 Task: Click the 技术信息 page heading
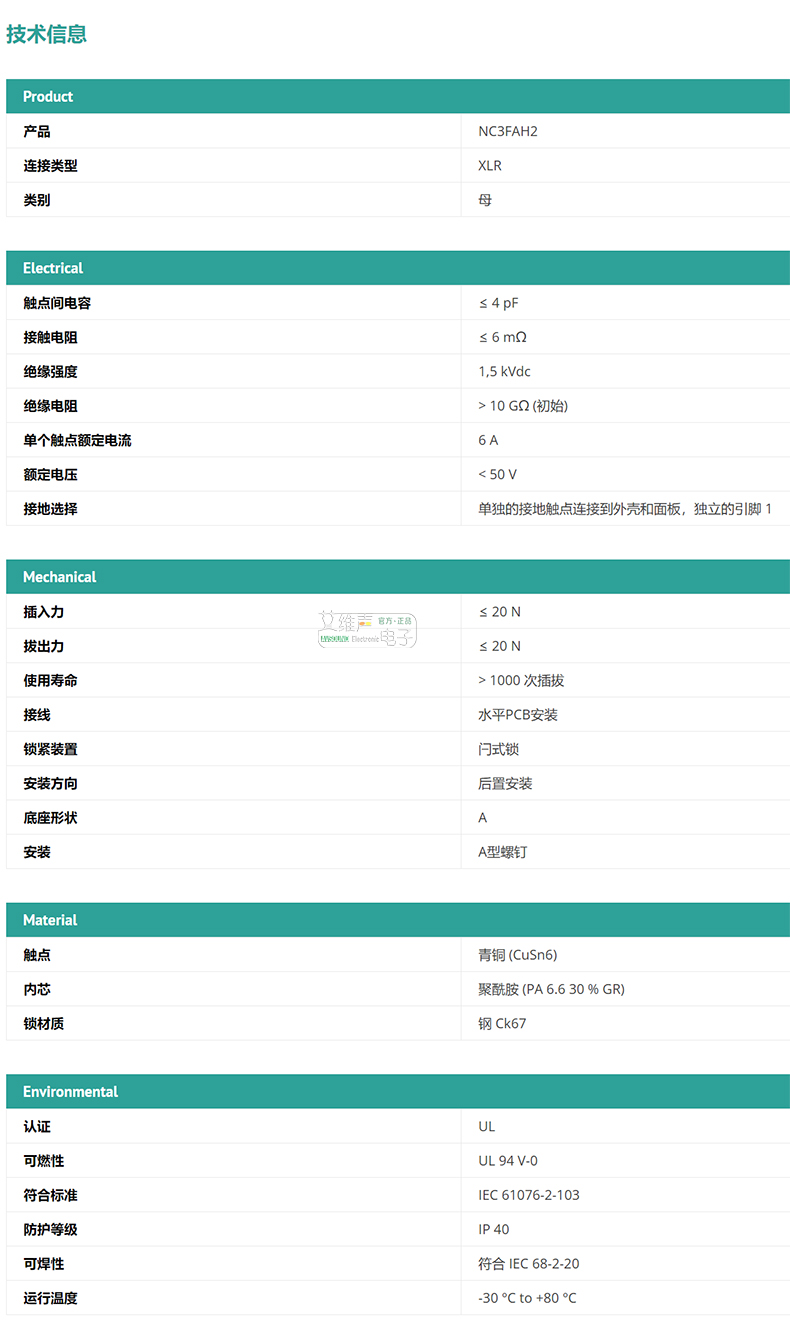click(47, 33)
